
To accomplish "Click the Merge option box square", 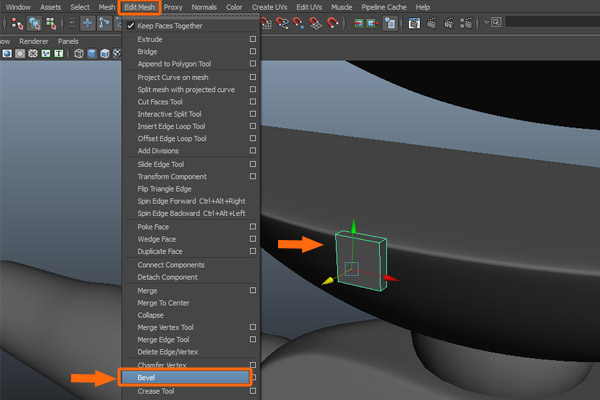I will (252, 290).
